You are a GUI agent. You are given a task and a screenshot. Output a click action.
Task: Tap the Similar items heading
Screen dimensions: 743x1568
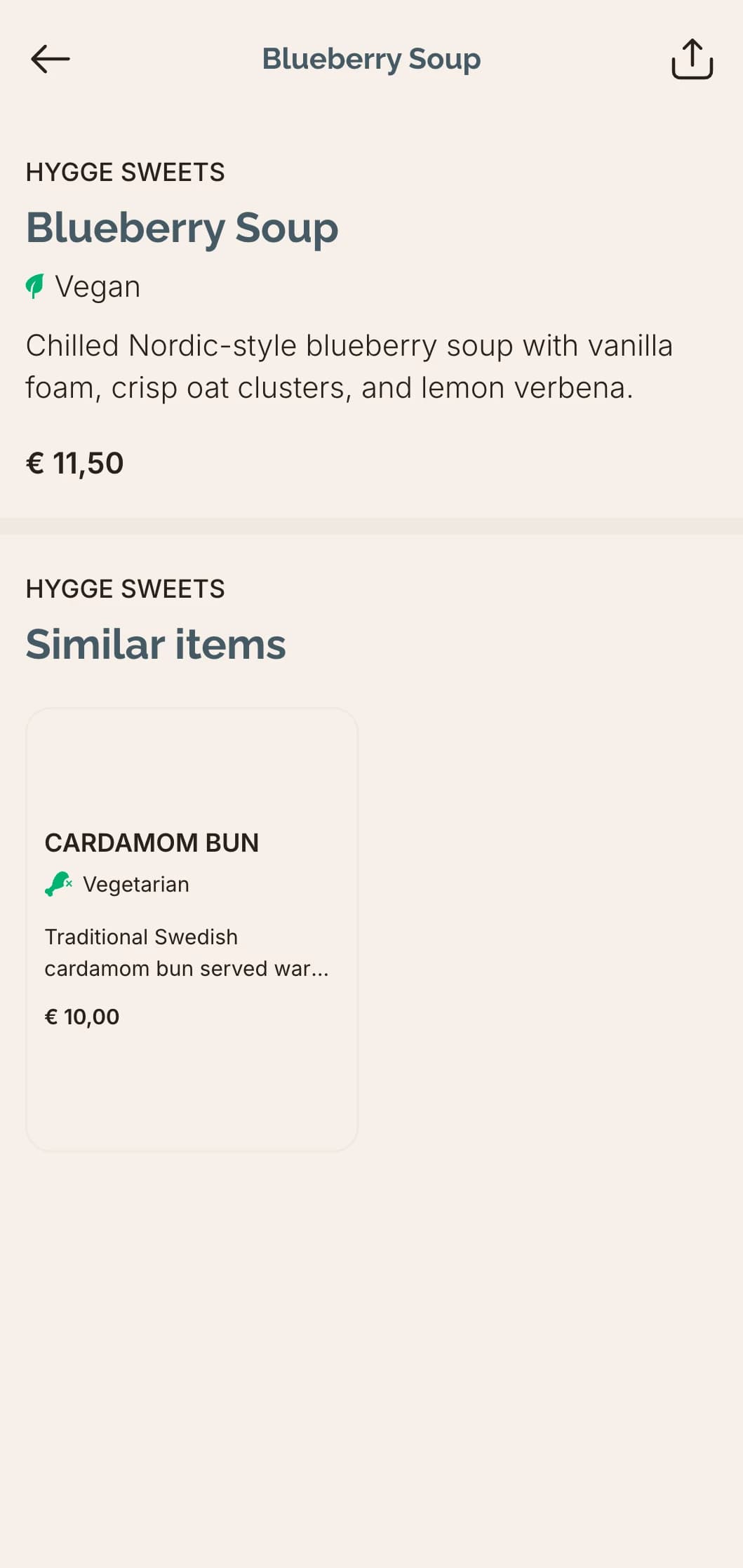156,644
